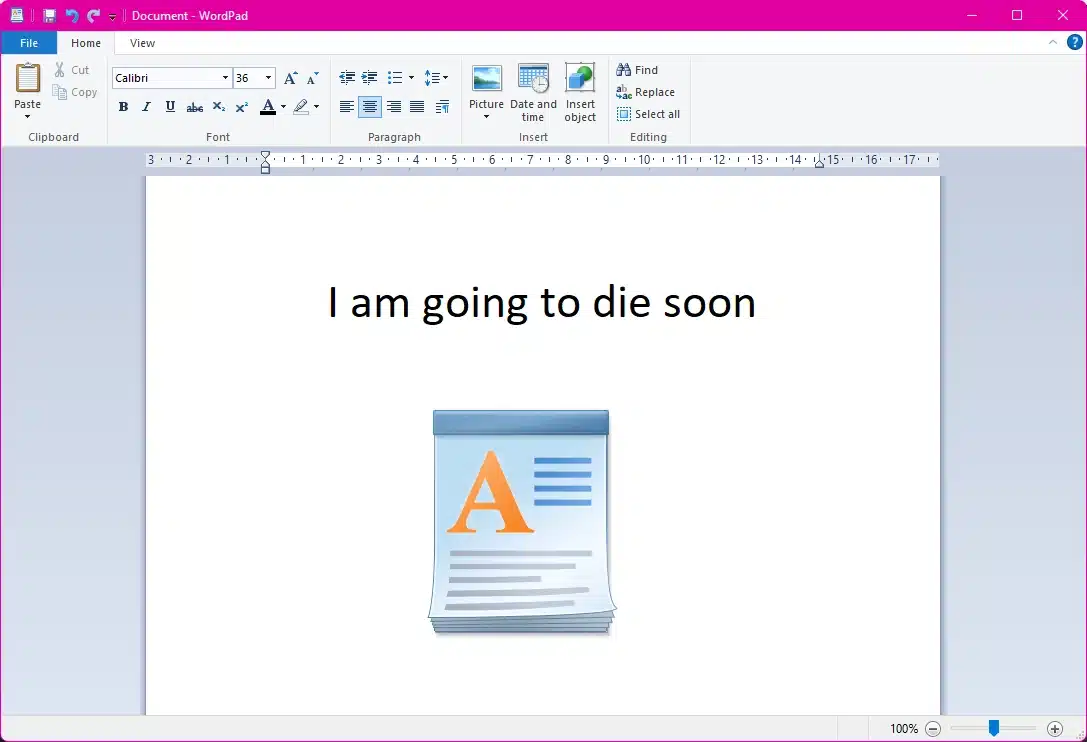The height and width of the screenshot is (742, 1087).
Task: Insert Date and time
Action: point(533,80)
